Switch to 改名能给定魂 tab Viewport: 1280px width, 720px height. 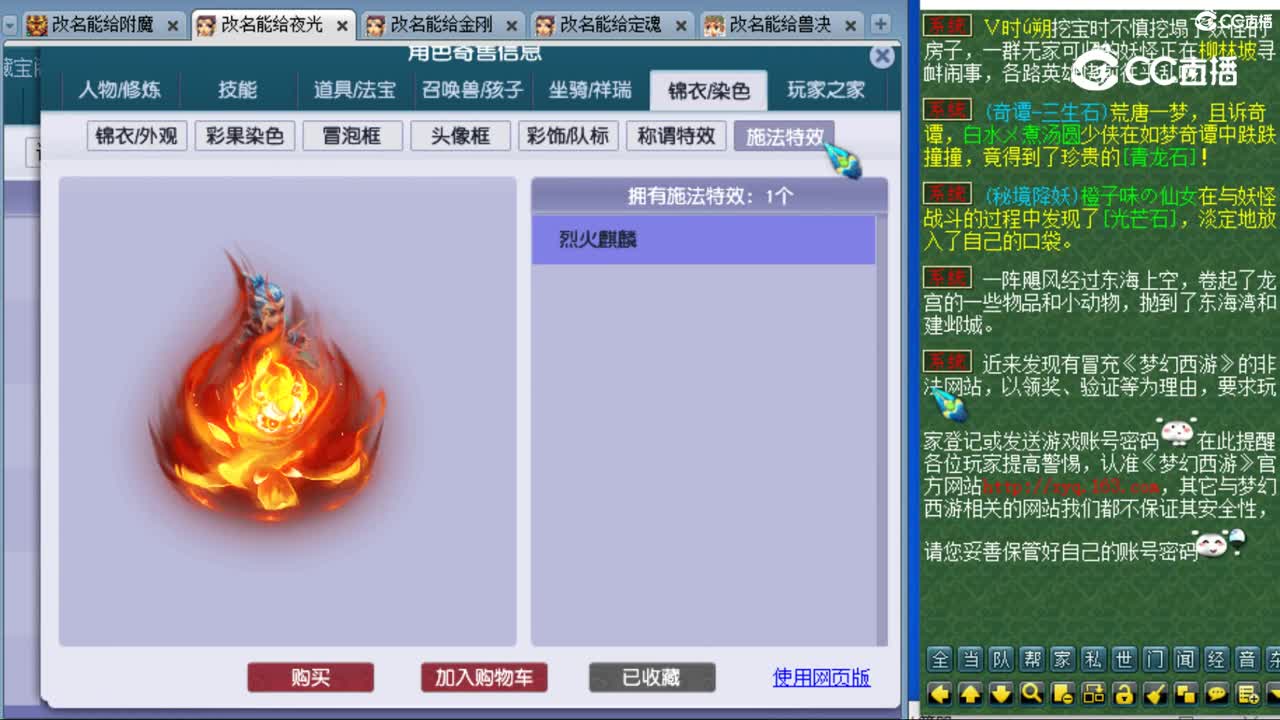(x=613, y=25)
